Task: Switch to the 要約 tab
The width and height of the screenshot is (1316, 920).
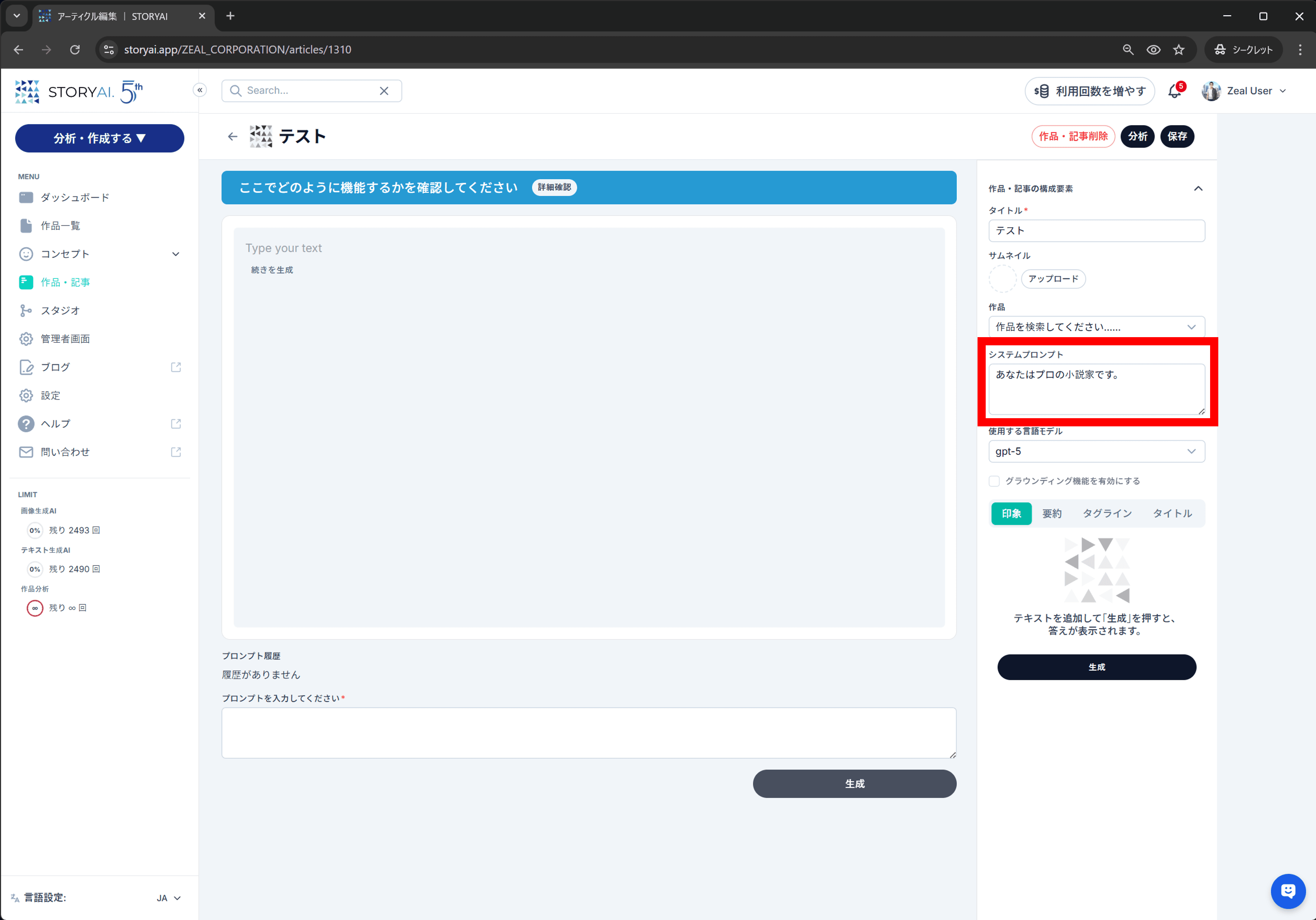Action: point(1051,513)
